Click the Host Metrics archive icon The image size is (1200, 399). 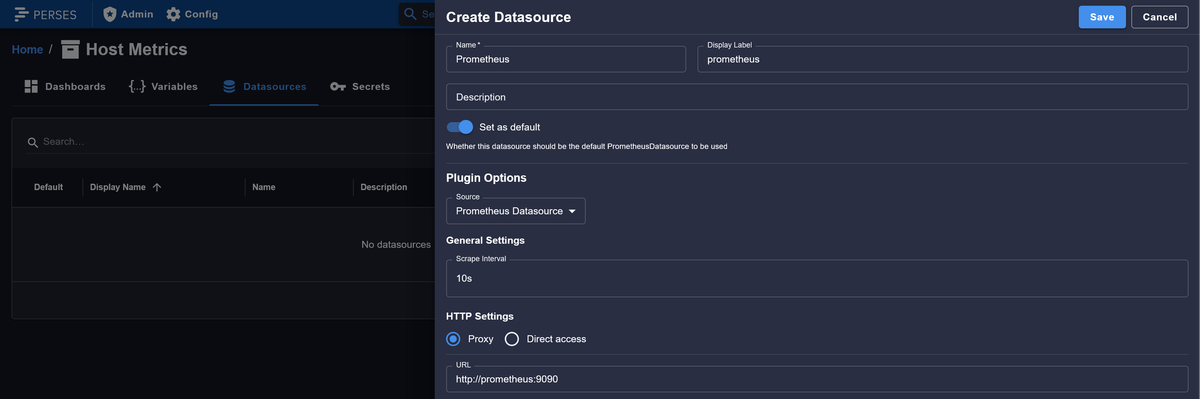click(70, 49)
